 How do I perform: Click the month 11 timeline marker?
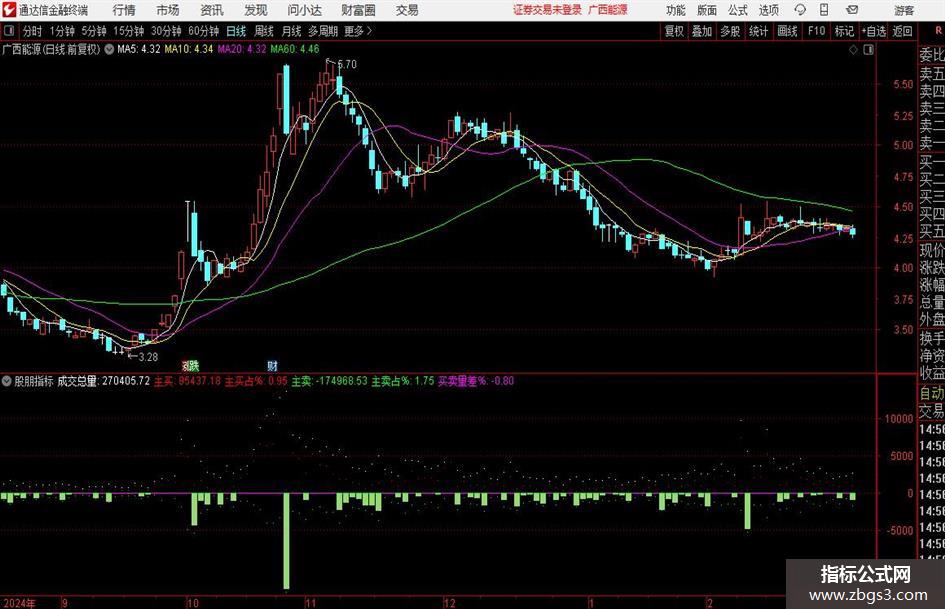click(x=310, y=603)
